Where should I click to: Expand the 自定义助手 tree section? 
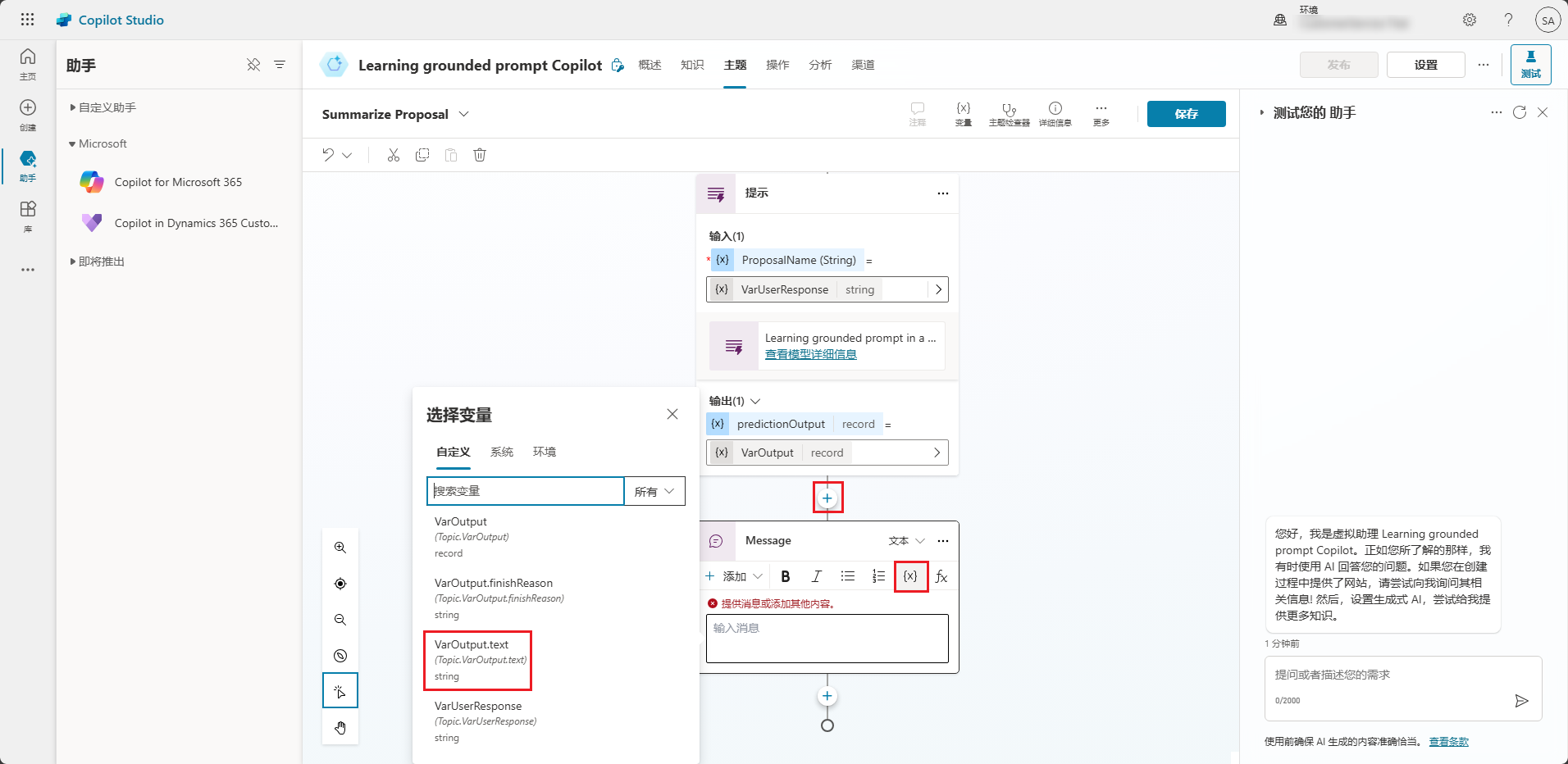[x=103, y=107]
